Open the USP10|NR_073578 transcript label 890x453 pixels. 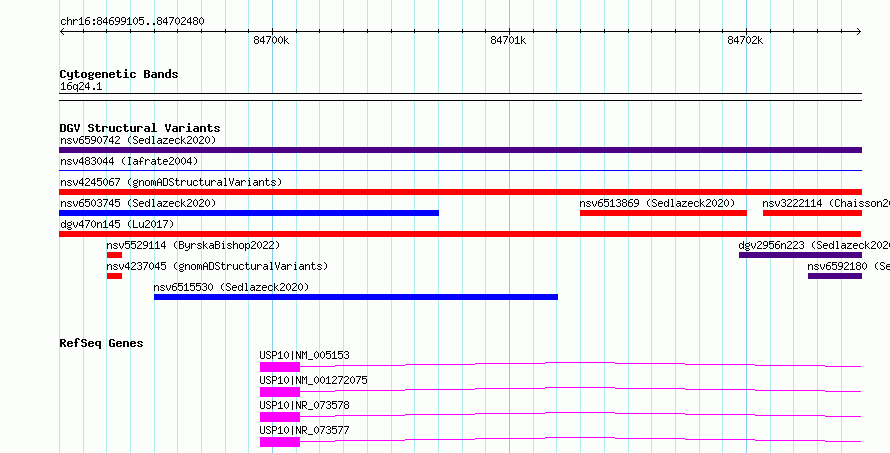(304, 405)
